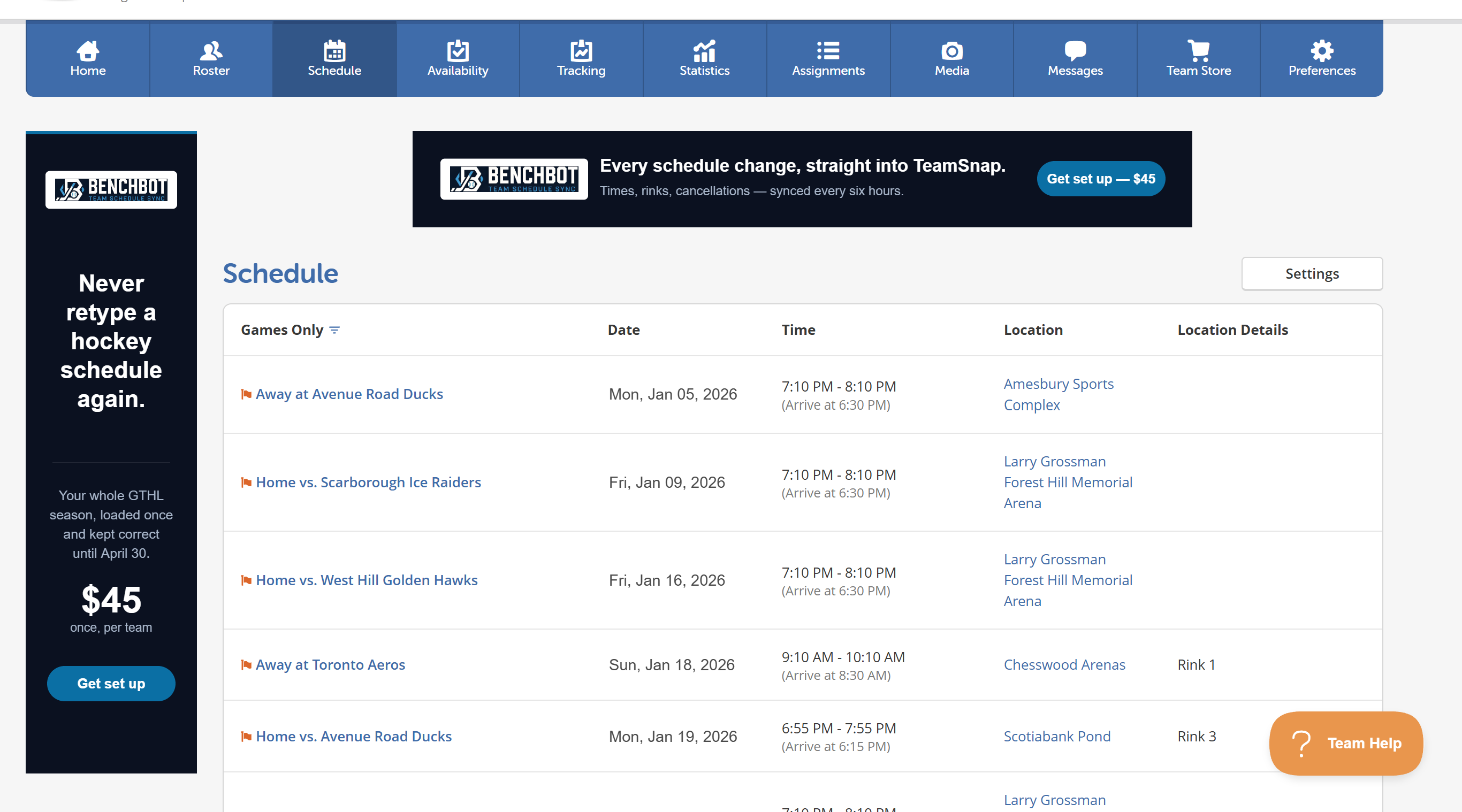Click the Arrive at 8:30 AM note
The width and height of the screenshot is (1462, 812).
(836, 675)
